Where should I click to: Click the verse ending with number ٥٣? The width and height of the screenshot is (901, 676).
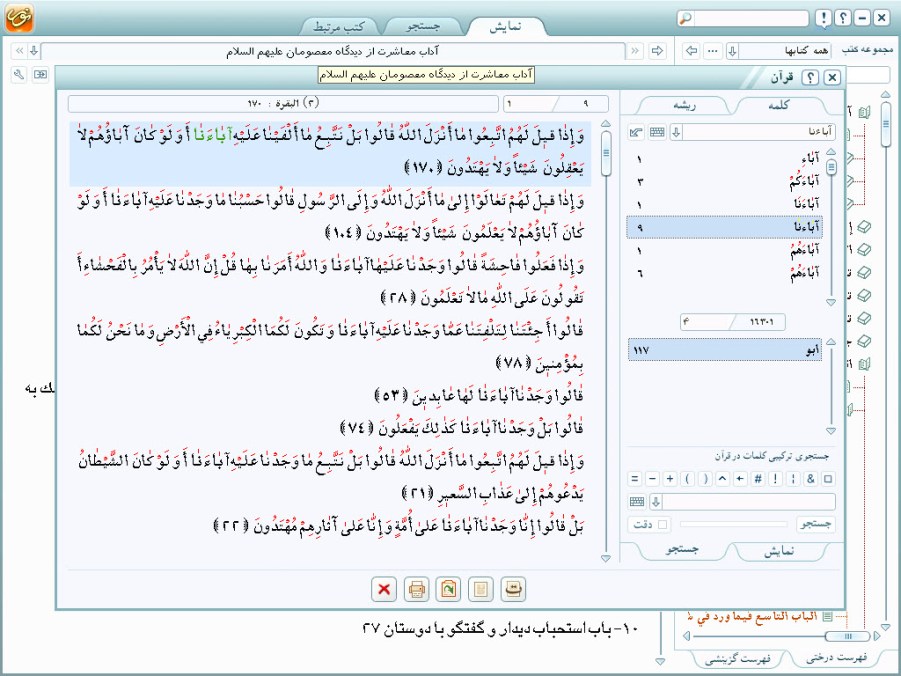479,395
